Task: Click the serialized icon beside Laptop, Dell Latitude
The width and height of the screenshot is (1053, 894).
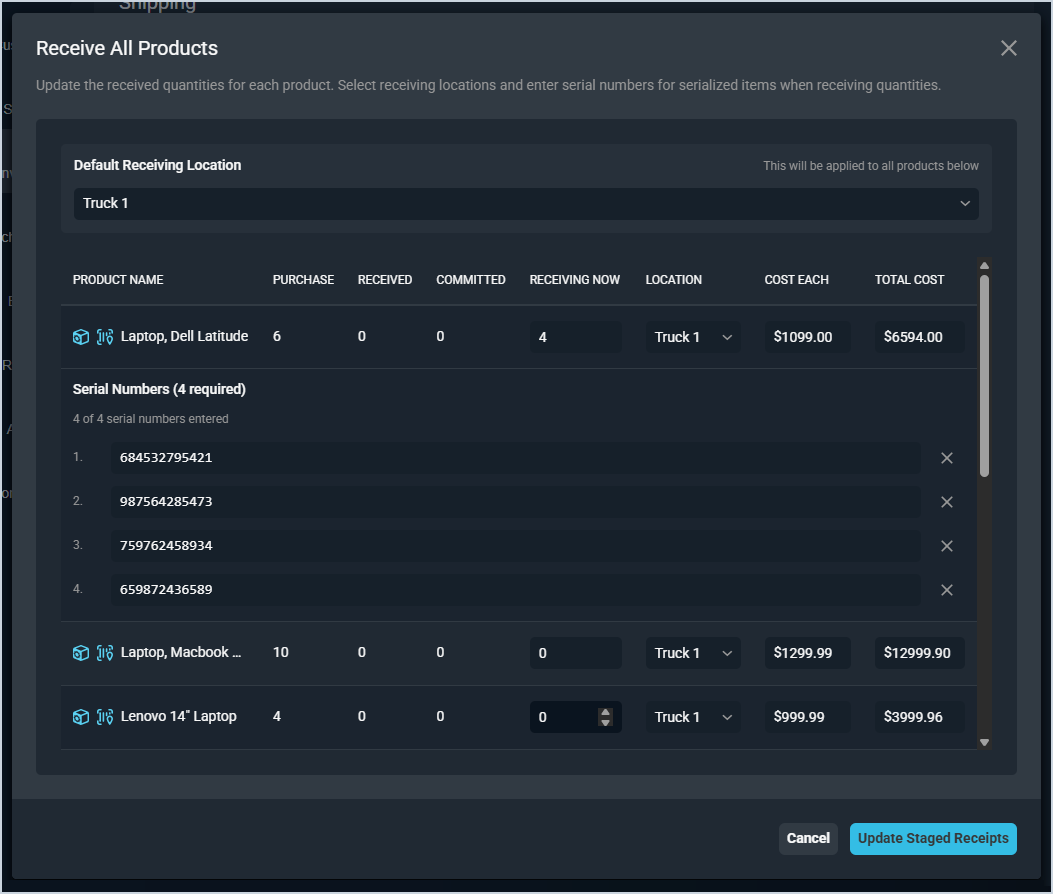Action: [x=104, y=337]
